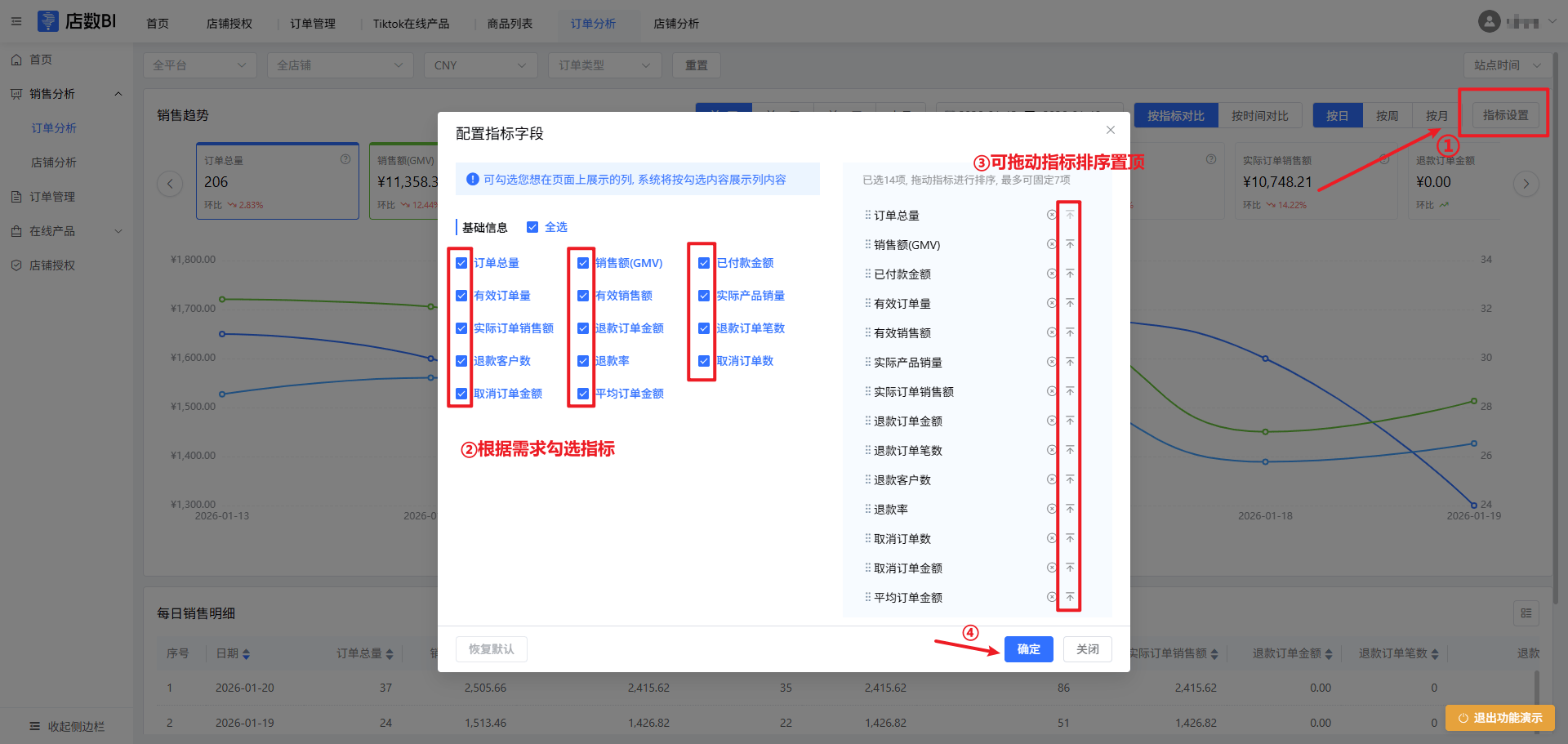Open 订单管理 in the left sidebar
Image resolution: width=1568 pixels, height=744 pixels.
point(52,197)
